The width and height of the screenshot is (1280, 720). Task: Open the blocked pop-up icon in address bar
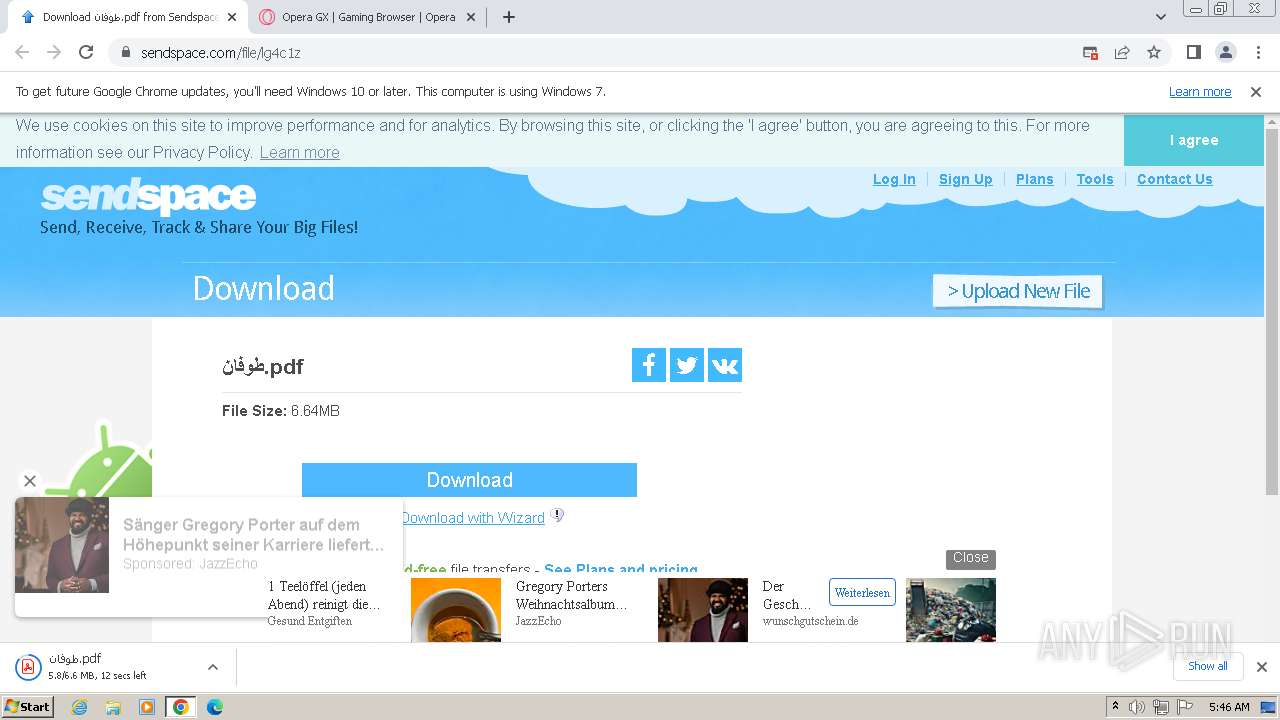[x=1090, y=52]
